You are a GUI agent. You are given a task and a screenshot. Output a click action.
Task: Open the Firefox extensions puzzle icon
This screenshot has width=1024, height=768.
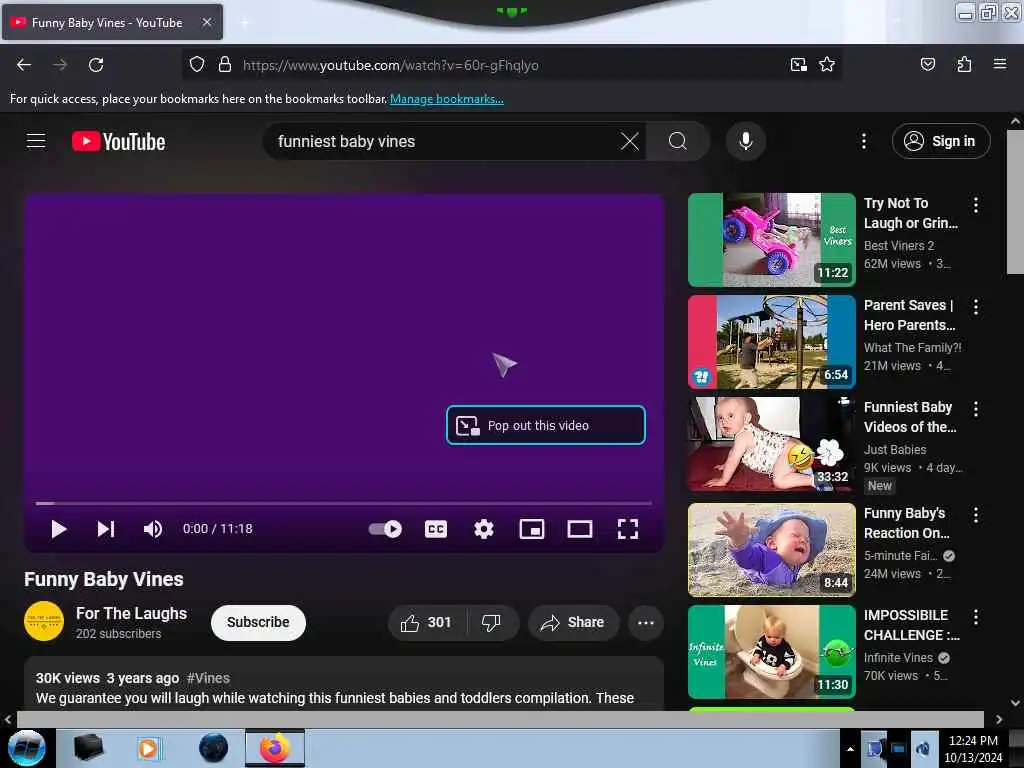(x=964, y=65)
